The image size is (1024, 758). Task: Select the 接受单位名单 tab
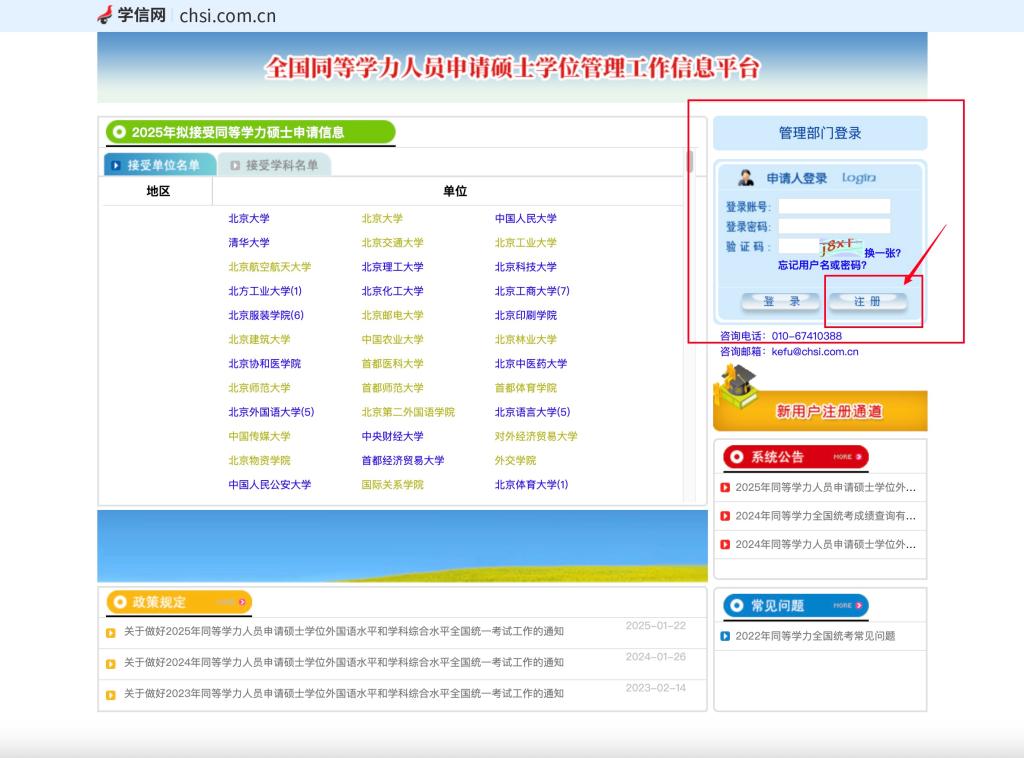pos(160,165)
